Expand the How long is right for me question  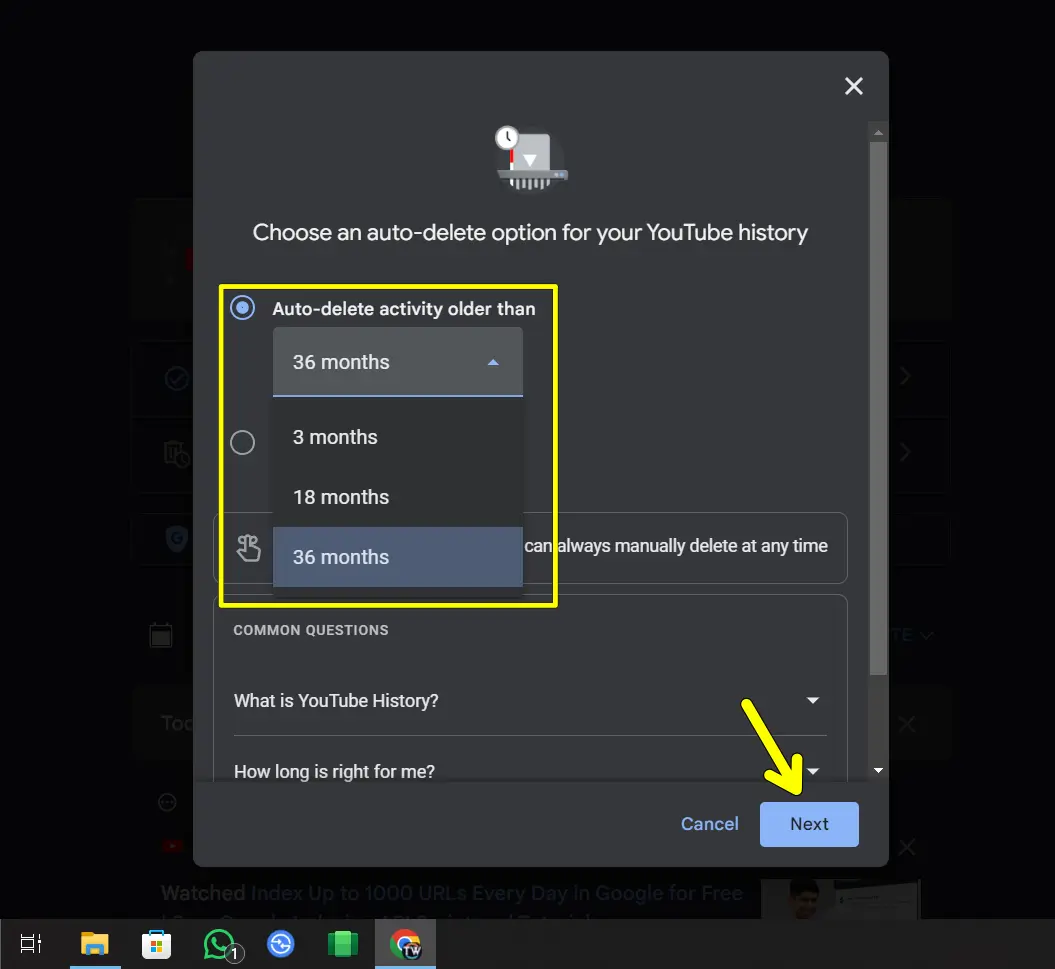812,771
